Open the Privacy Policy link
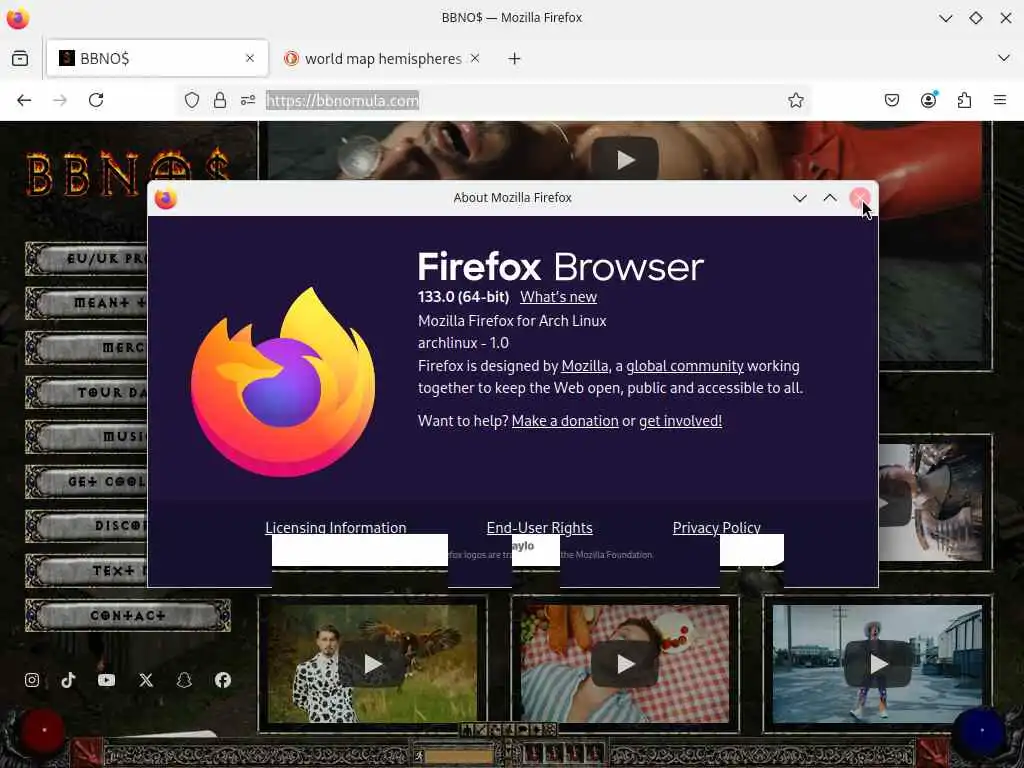The width and height of the screenshot is (1024, 768). click(716, 527)
